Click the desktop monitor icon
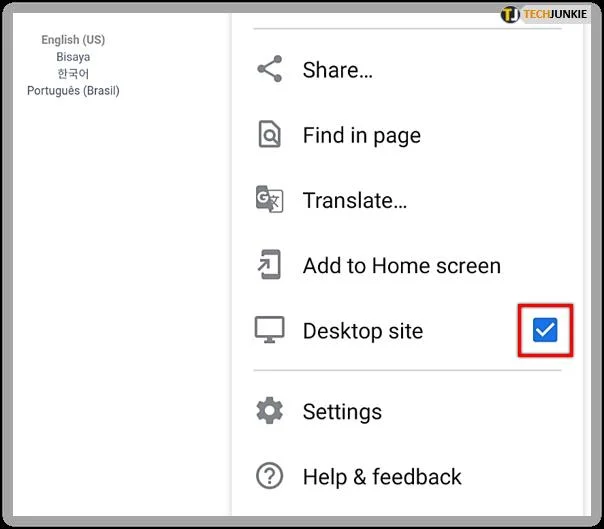 [x=269, y=331]
